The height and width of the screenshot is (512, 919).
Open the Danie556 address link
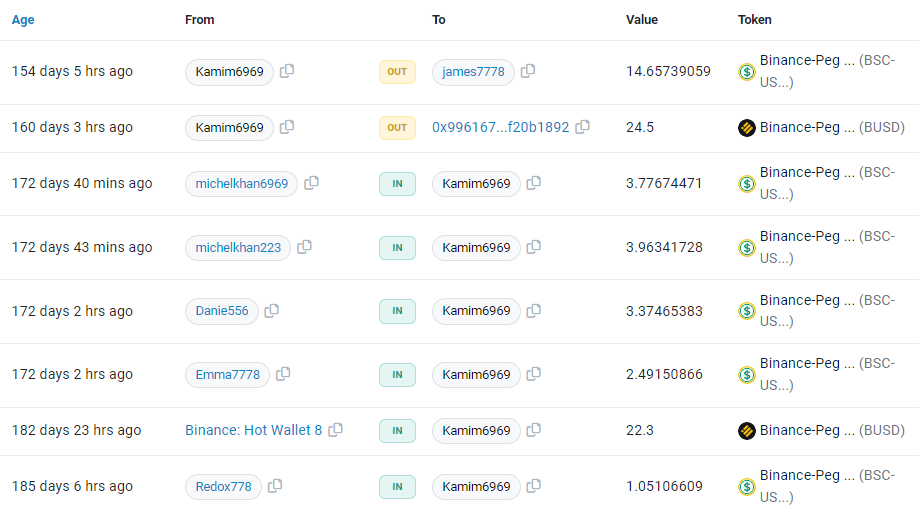point(222,310)
